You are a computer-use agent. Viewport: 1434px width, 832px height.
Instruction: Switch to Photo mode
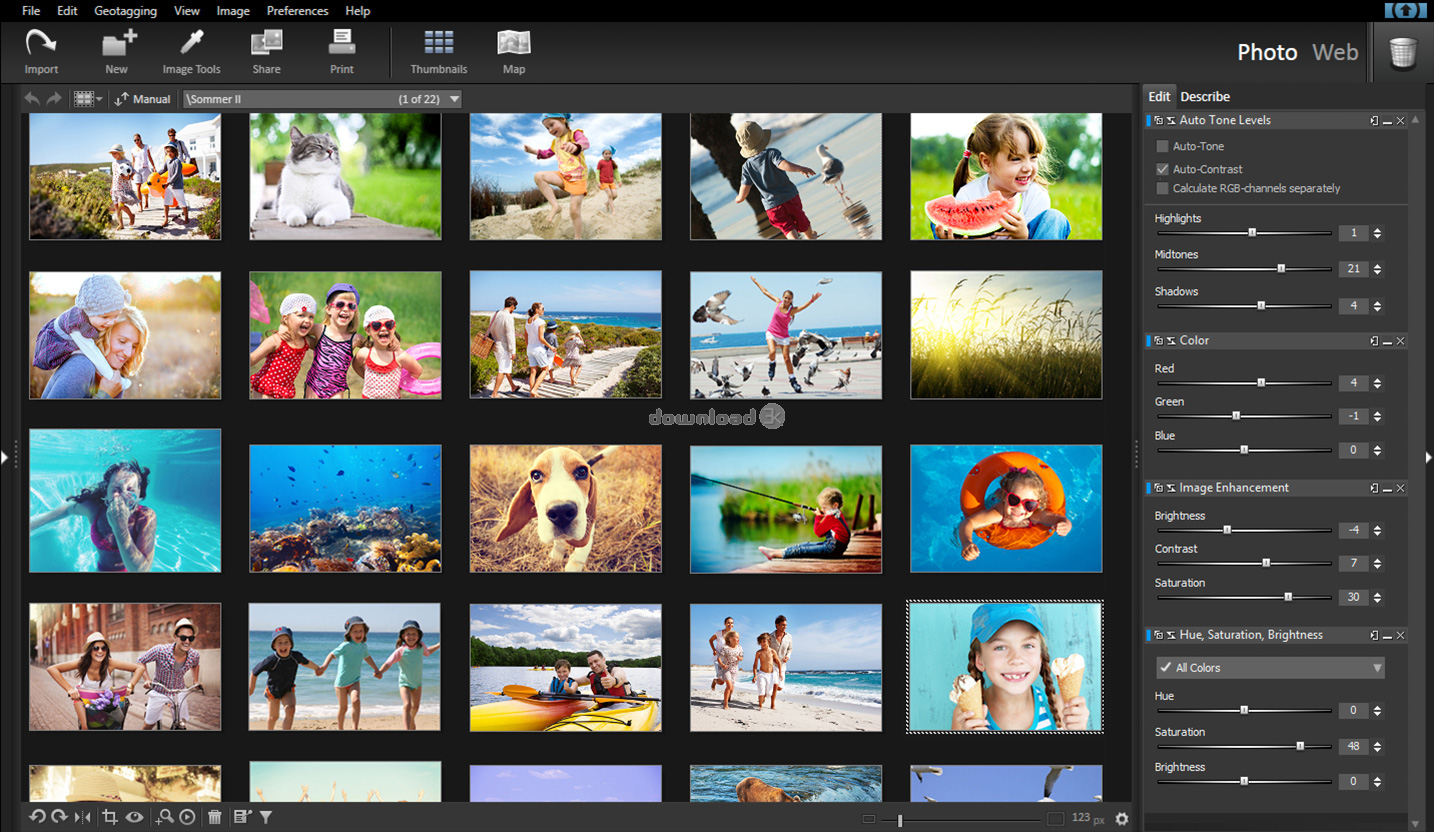(1267, 52)
